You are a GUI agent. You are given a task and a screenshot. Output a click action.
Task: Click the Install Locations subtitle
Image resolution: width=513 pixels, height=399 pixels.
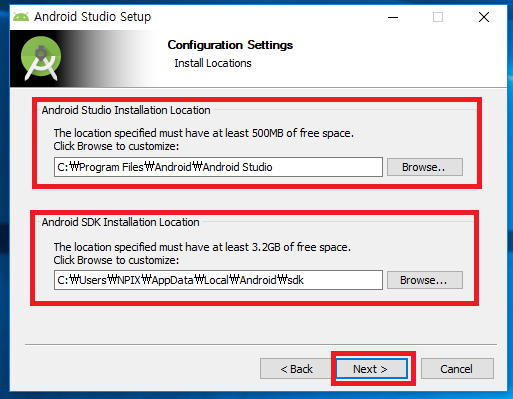[213, 63]
